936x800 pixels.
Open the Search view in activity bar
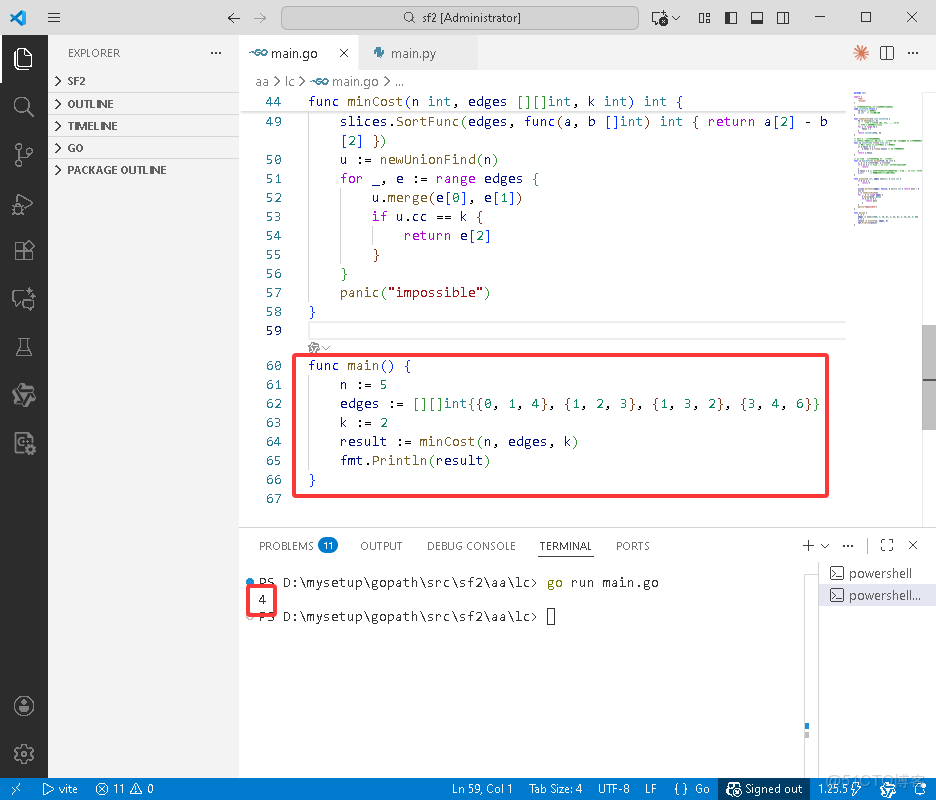pyautogui.click(x=23, y=107)
